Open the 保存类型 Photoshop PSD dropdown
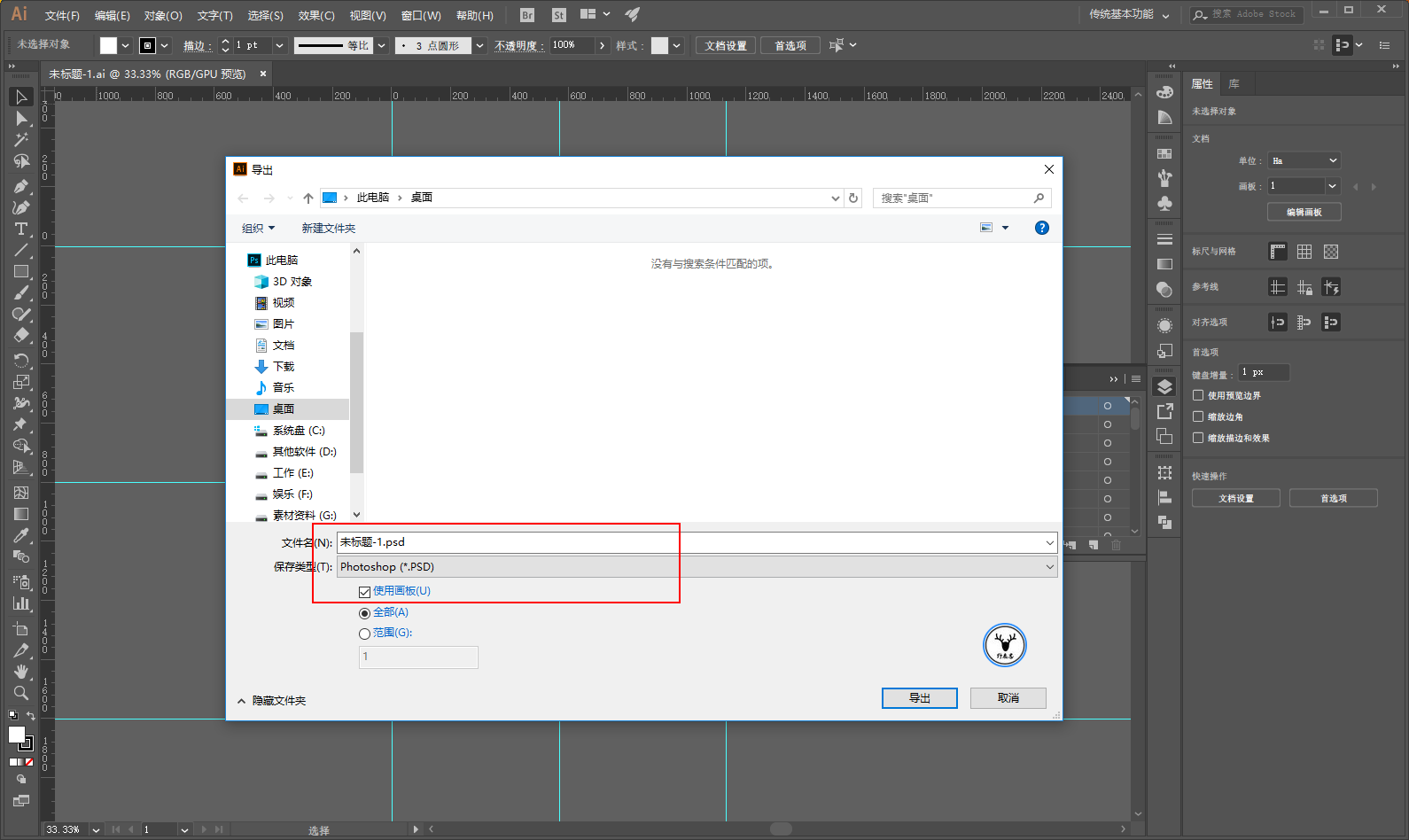 pos(697,567)
